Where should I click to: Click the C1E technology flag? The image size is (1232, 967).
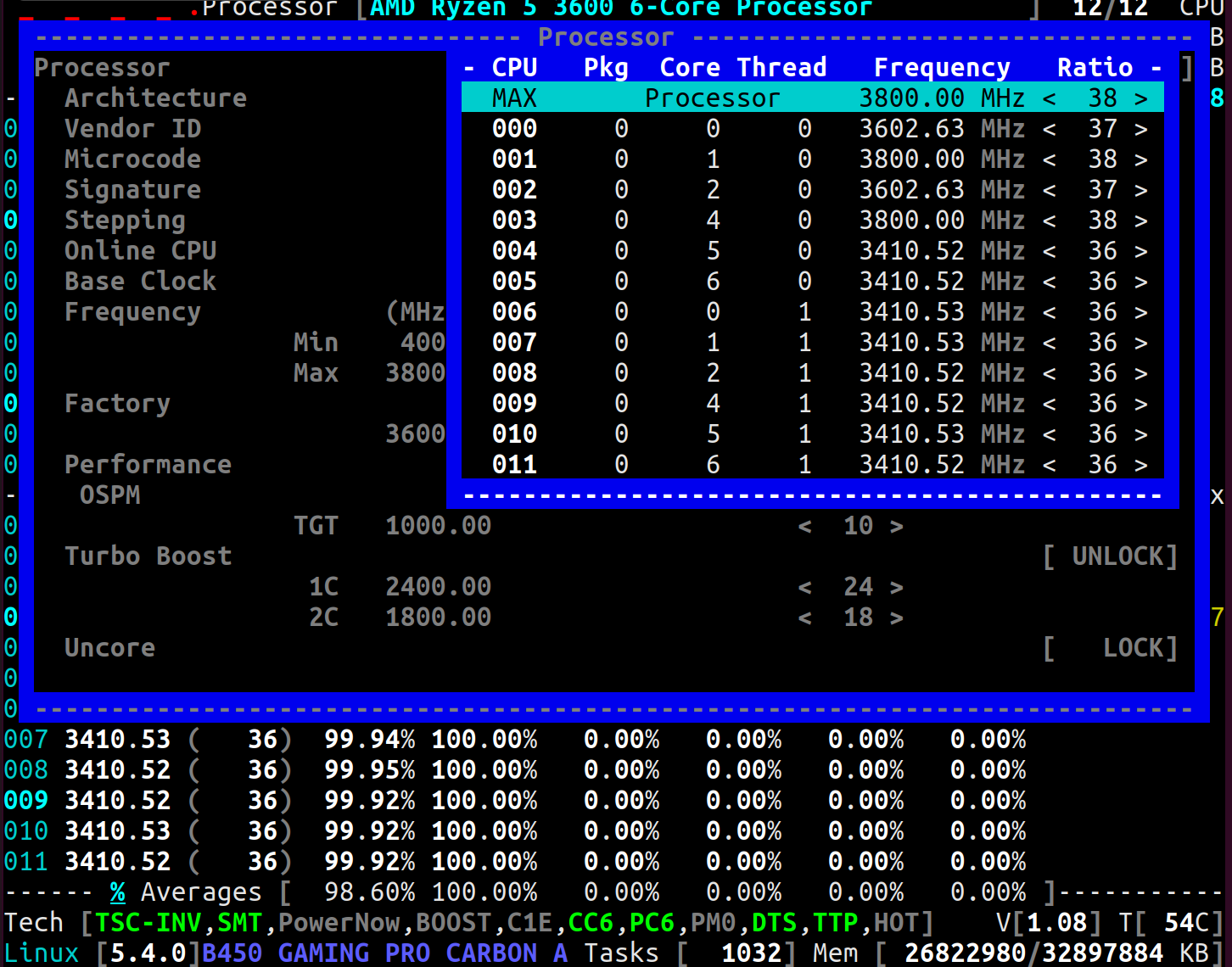[x=529, y=923]
